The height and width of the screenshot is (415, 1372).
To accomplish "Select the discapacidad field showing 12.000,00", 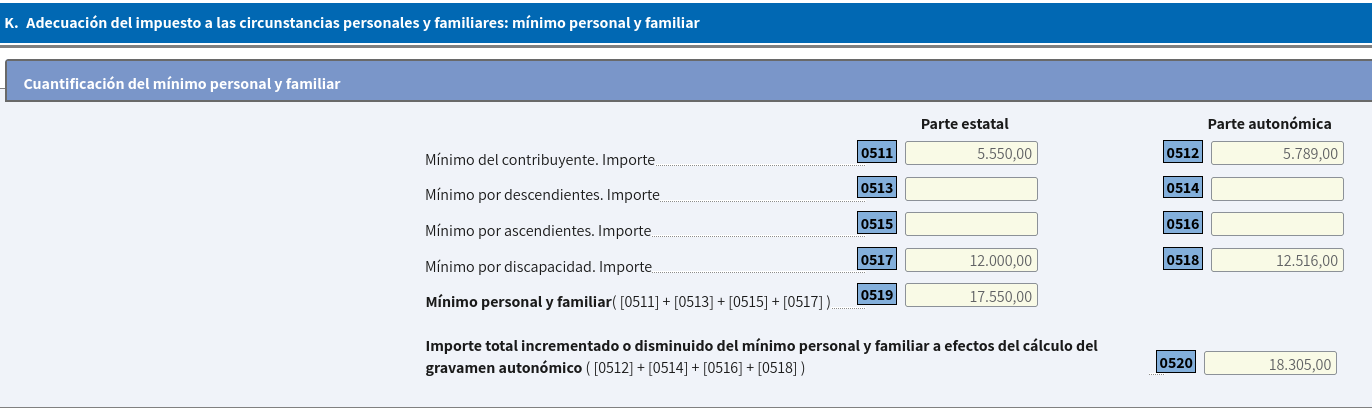I will (971, 260).
